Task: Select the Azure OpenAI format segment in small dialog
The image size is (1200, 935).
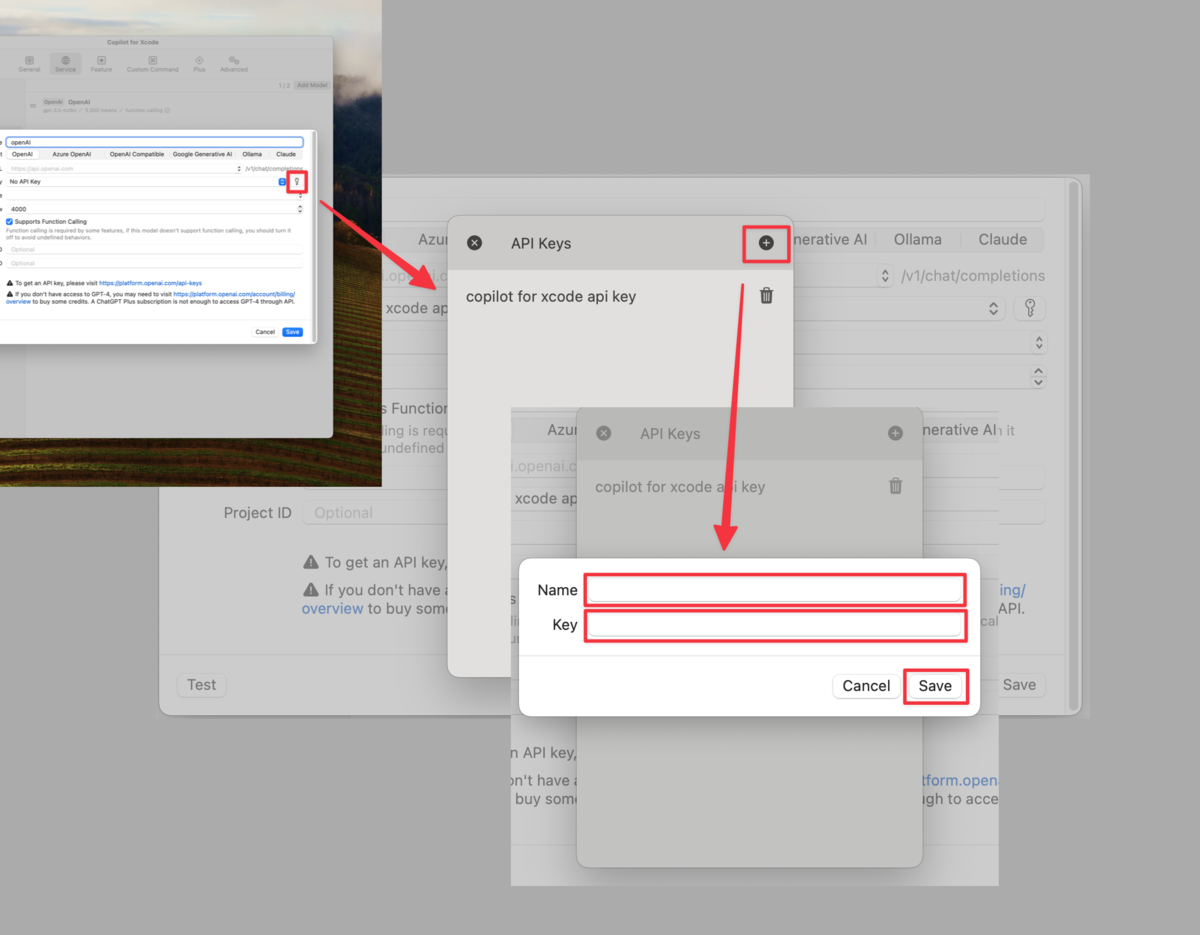Action: coord(72,154)
